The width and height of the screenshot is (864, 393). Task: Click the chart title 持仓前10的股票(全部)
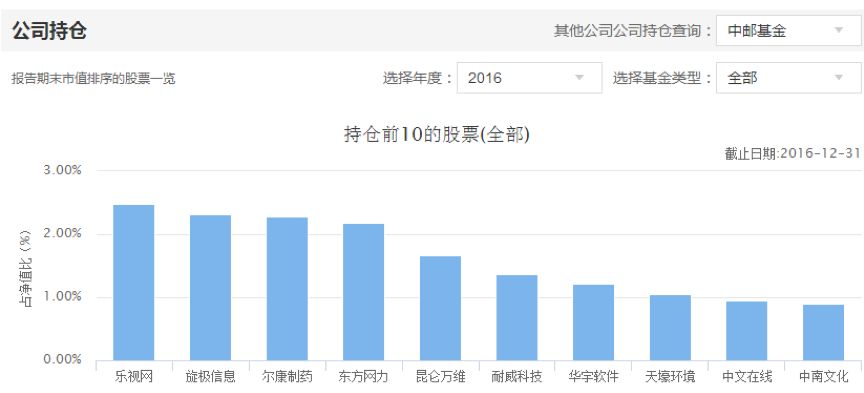(x=436, y=134)
